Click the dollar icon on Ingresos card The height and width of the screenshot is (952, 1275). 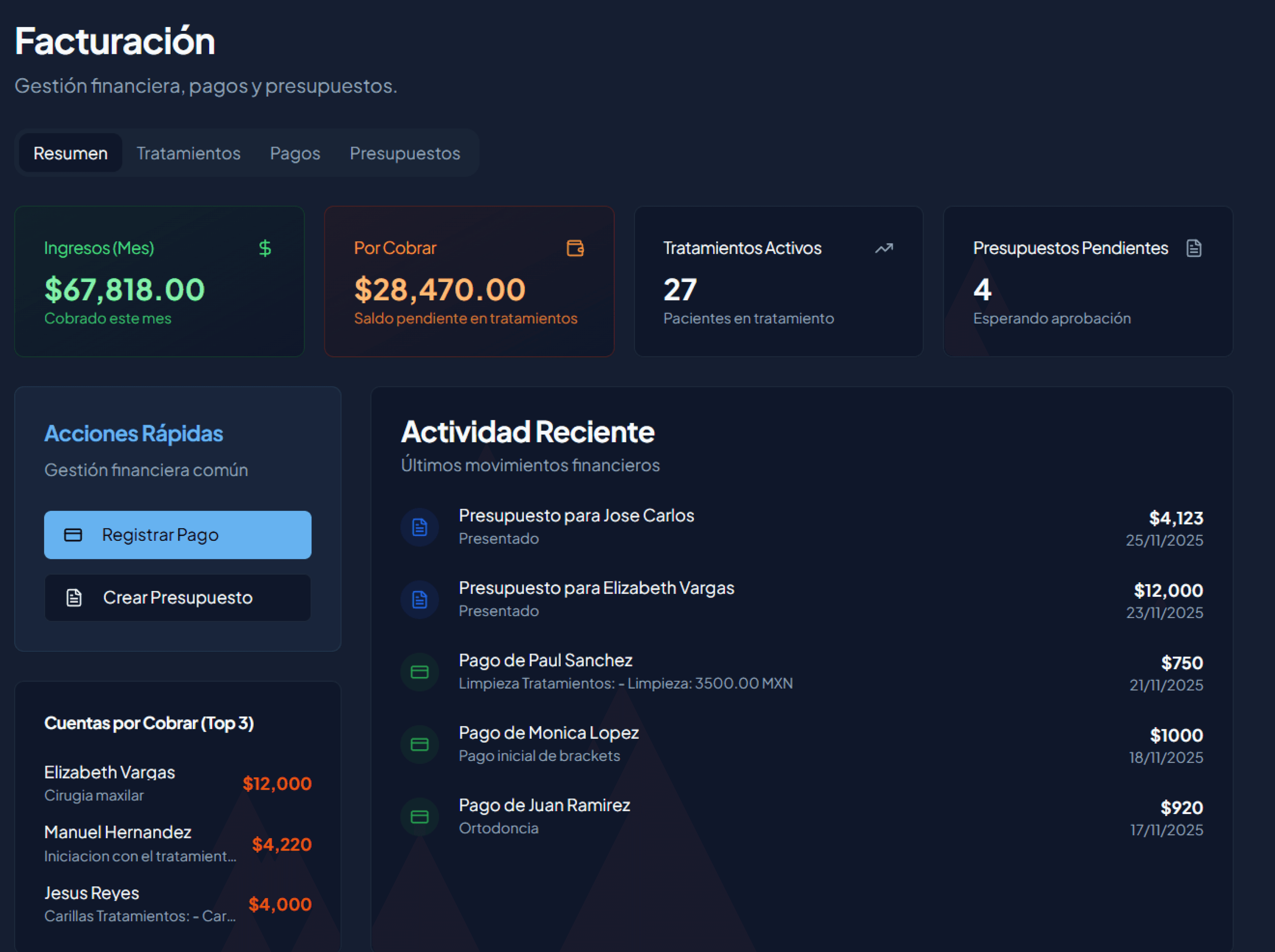point(266,249)
